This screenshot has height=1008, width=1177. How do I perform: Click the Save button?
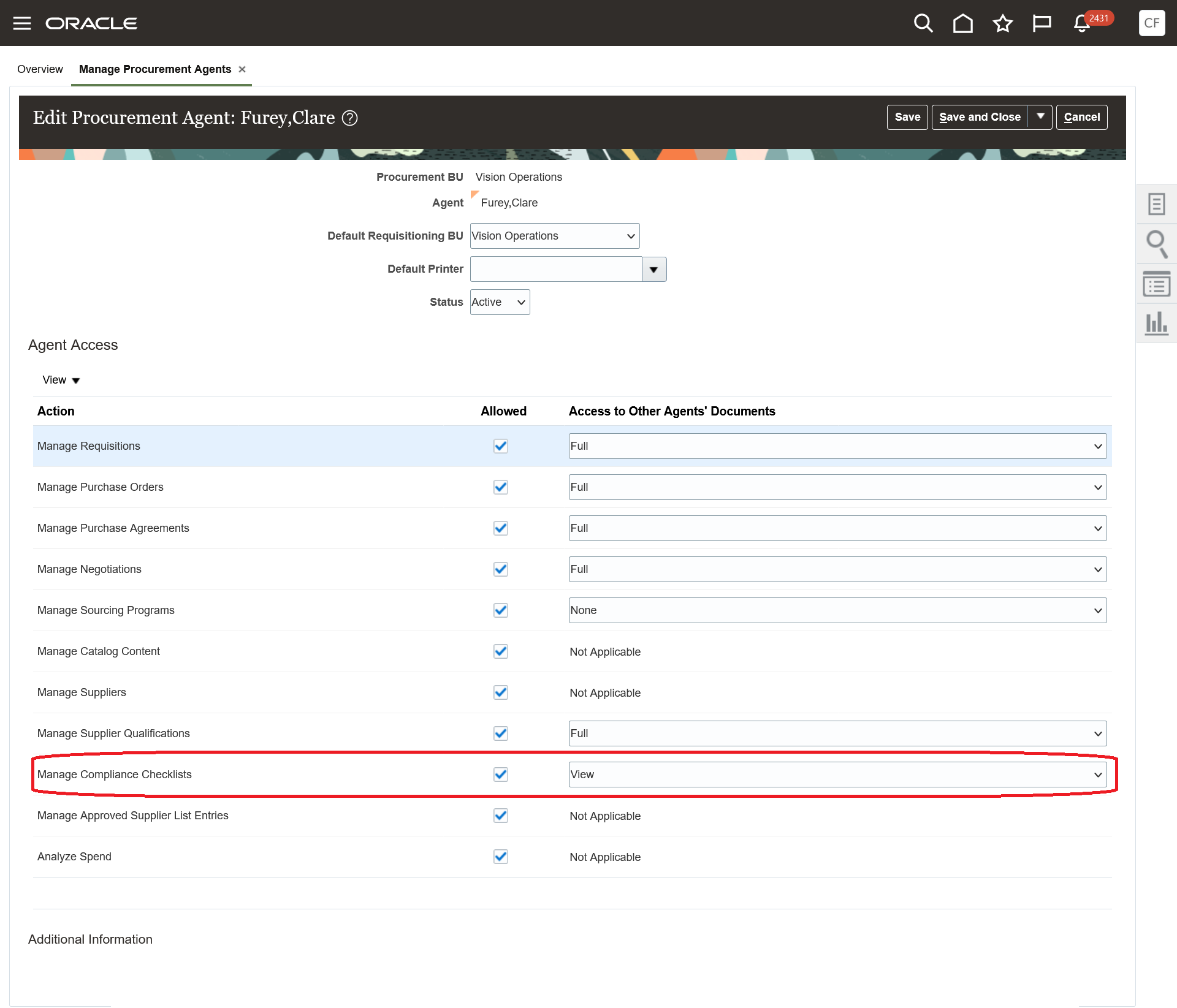907,117
